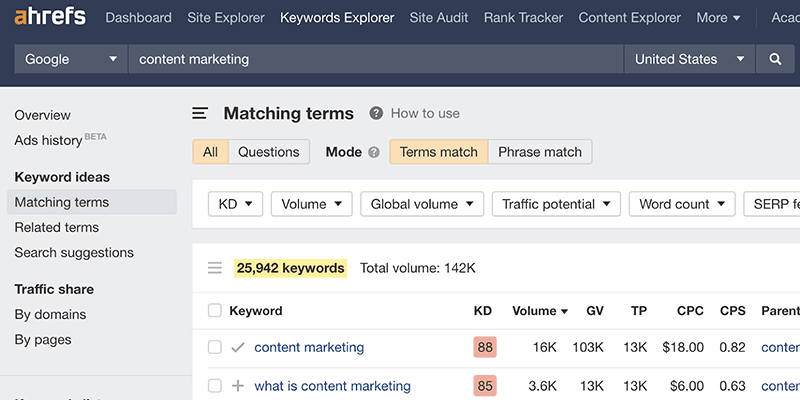The width and height of the screenshot is (800, 400).
Task: Click the CPC column header
Action: 690,311
